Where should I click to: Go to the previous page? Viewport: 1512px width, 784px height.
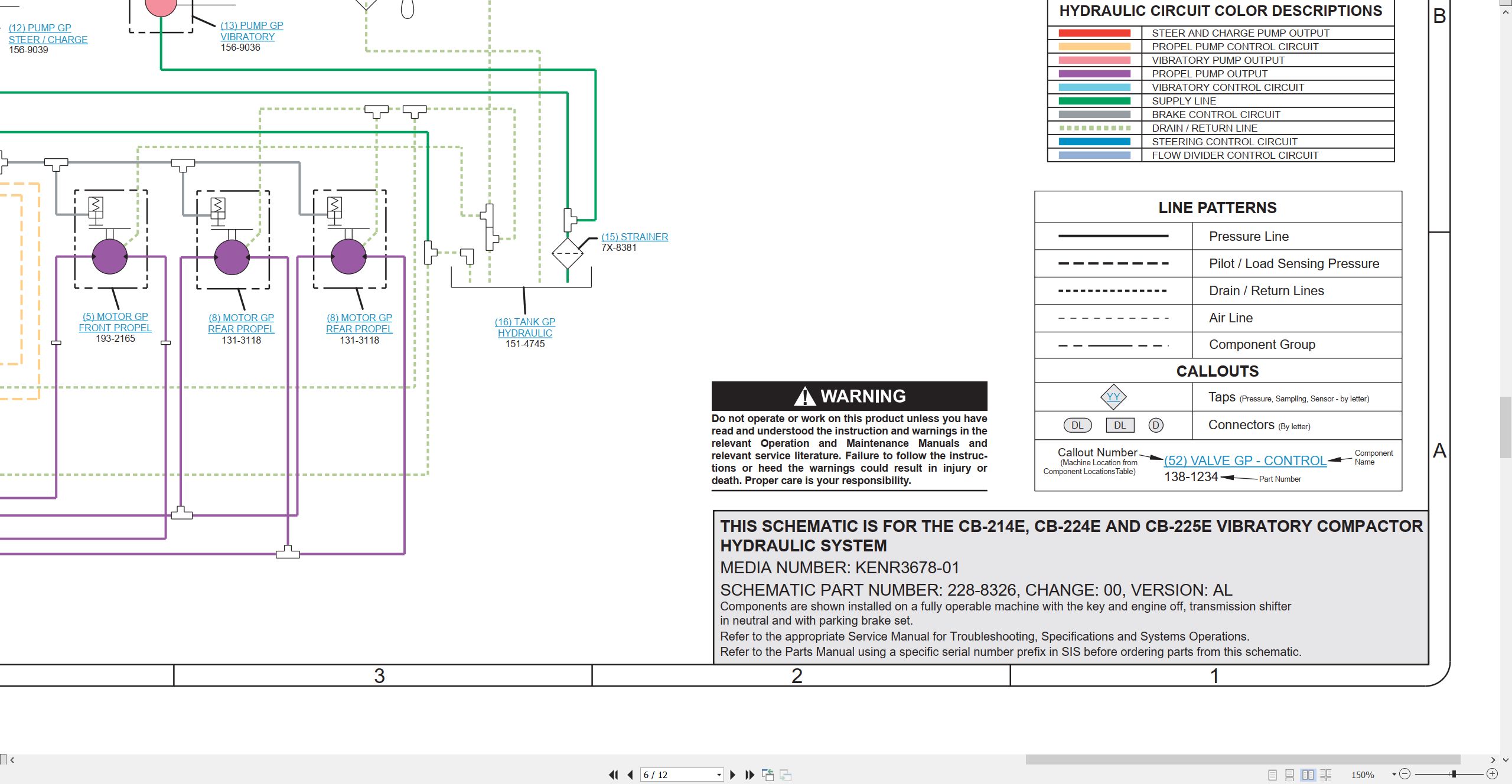[x=630, y=775]
